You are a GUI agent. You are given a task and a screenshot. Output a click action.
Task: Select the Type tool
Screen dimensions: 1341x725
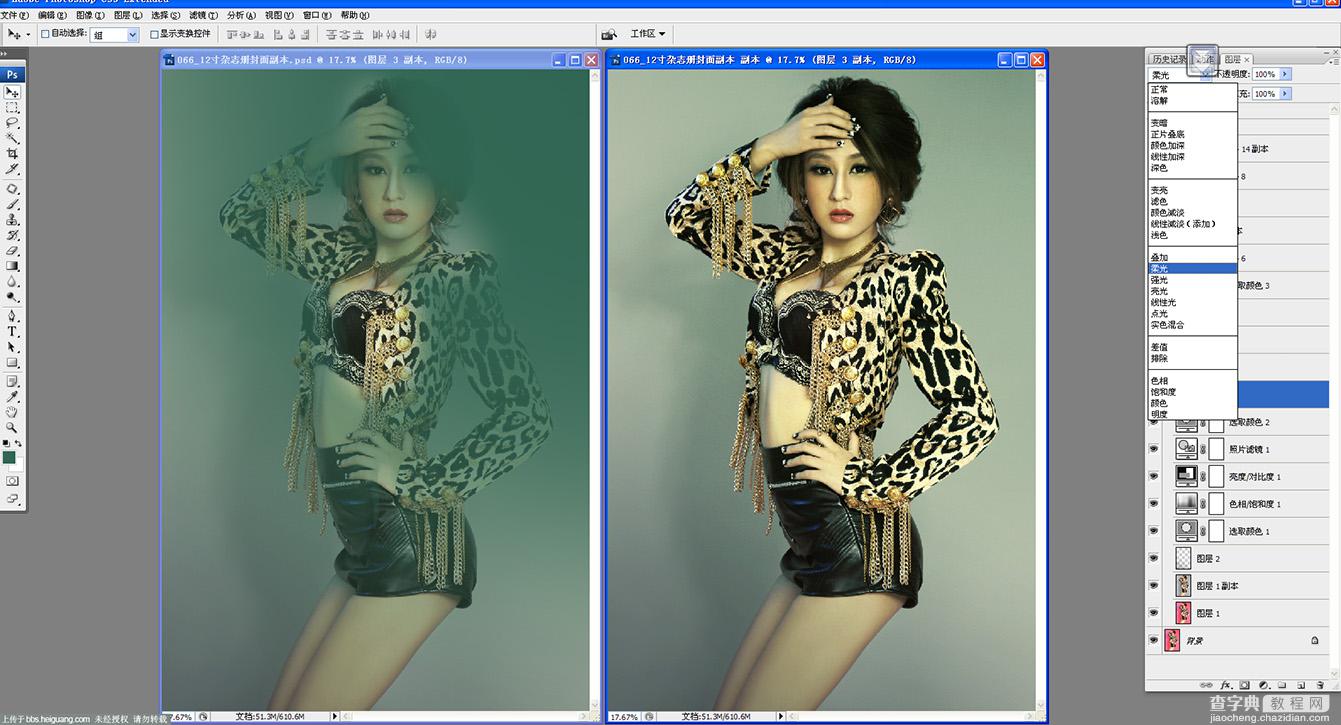coord(13,331)
